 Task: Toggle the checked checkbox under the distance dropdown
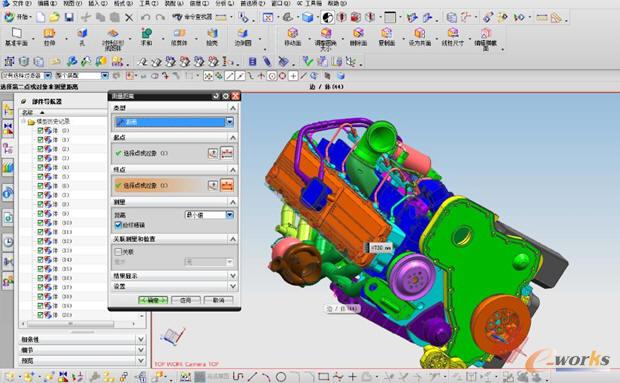(x=118, y=225)
